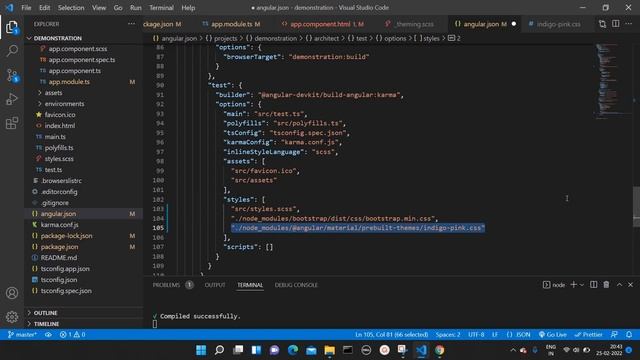Create a new terminal with plus icon
This screenshot has height=360, width=640.
(x=573, y=284)
